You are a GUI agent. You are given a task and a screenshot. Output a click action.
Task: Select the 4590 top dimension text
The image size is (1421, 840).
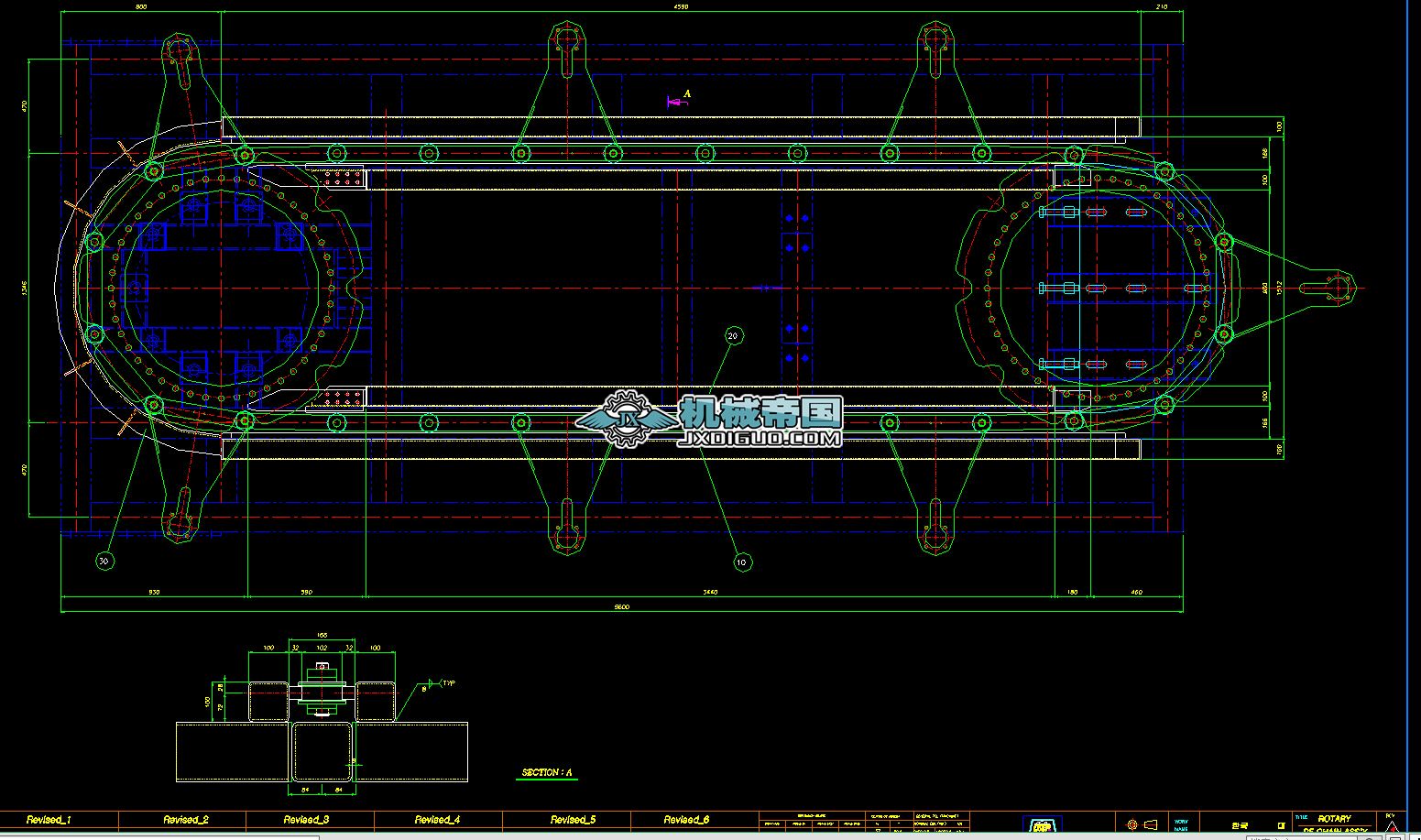(x=681, y=6)
